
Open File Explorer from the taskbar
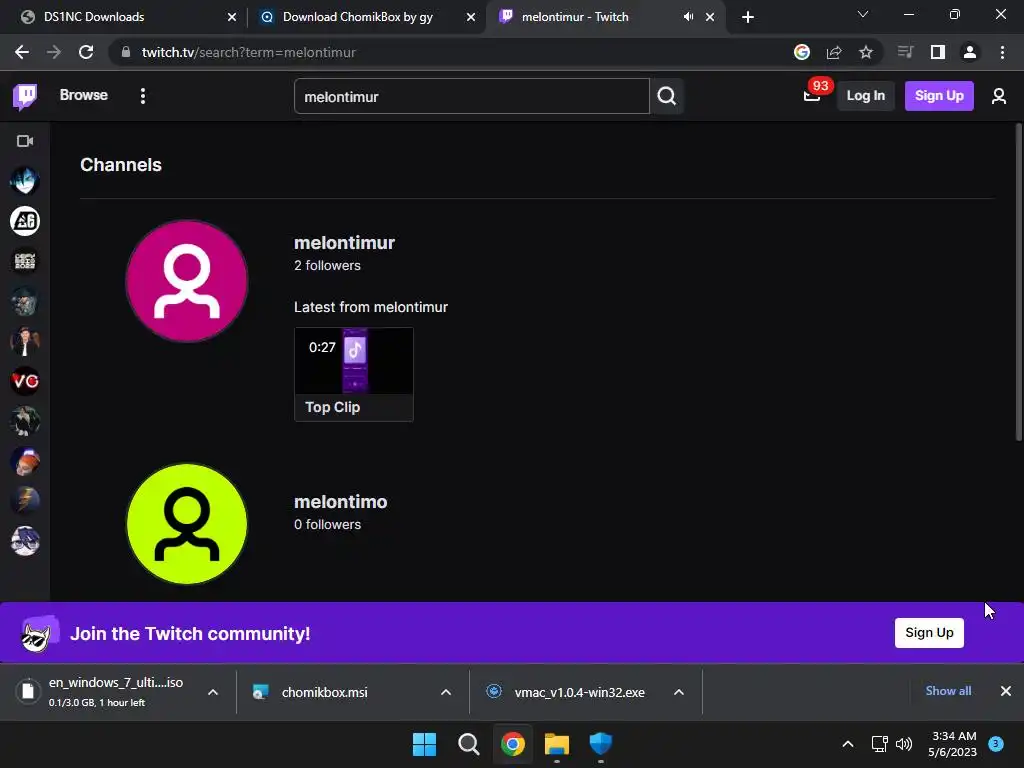[557, 744]
